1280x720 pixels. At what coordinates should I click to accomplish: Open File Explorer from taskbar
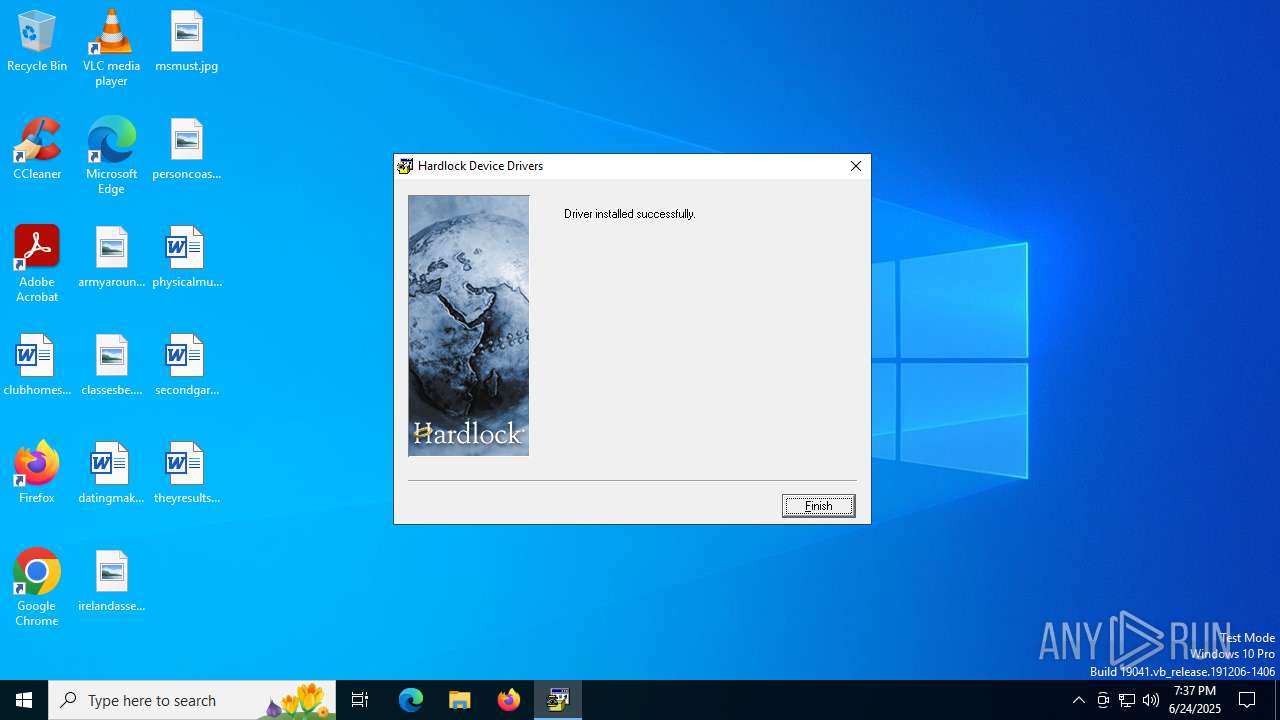460,700
